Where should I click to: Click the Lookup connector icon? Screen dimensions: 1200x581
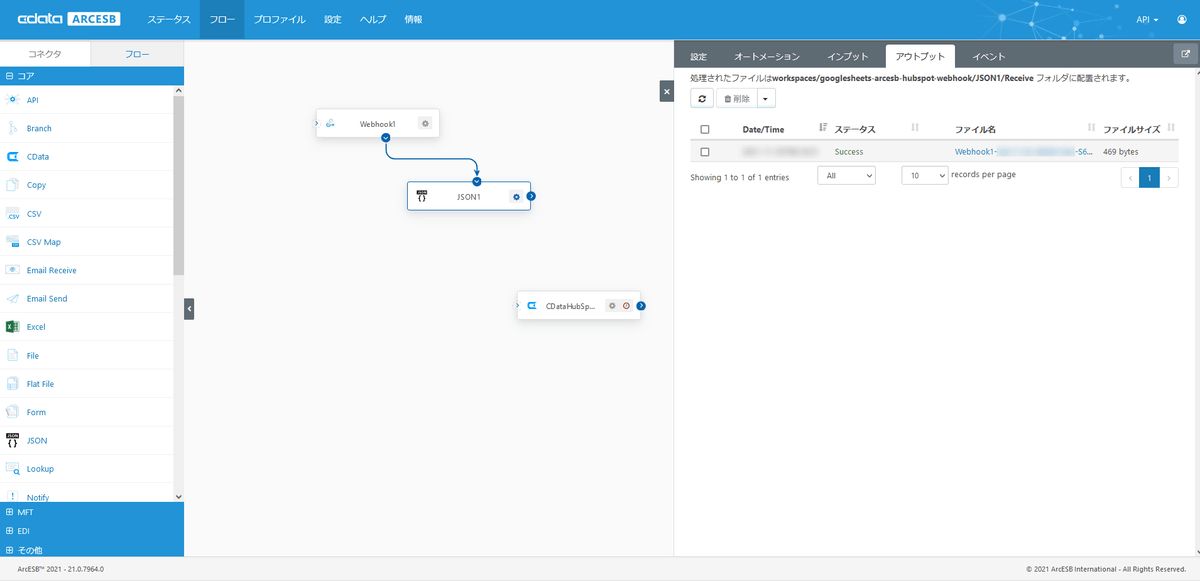(13, 469)
